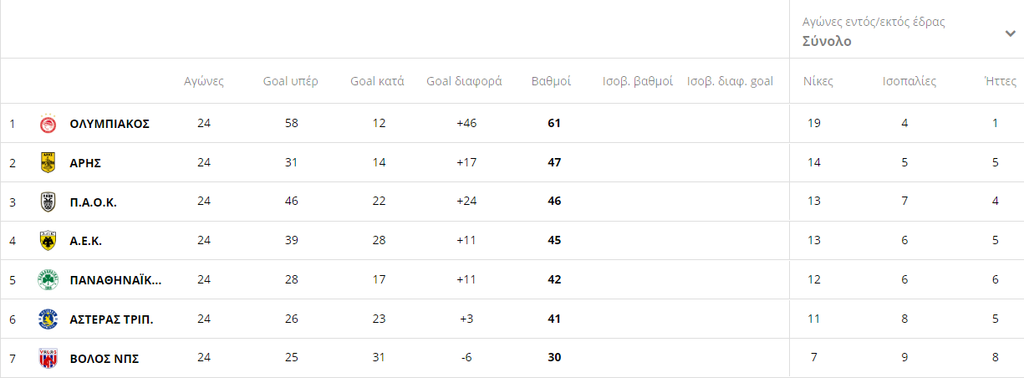
Task: Click the Asteras Tripolis team logo
Action: pyautogui.click(x=48, y=319)
